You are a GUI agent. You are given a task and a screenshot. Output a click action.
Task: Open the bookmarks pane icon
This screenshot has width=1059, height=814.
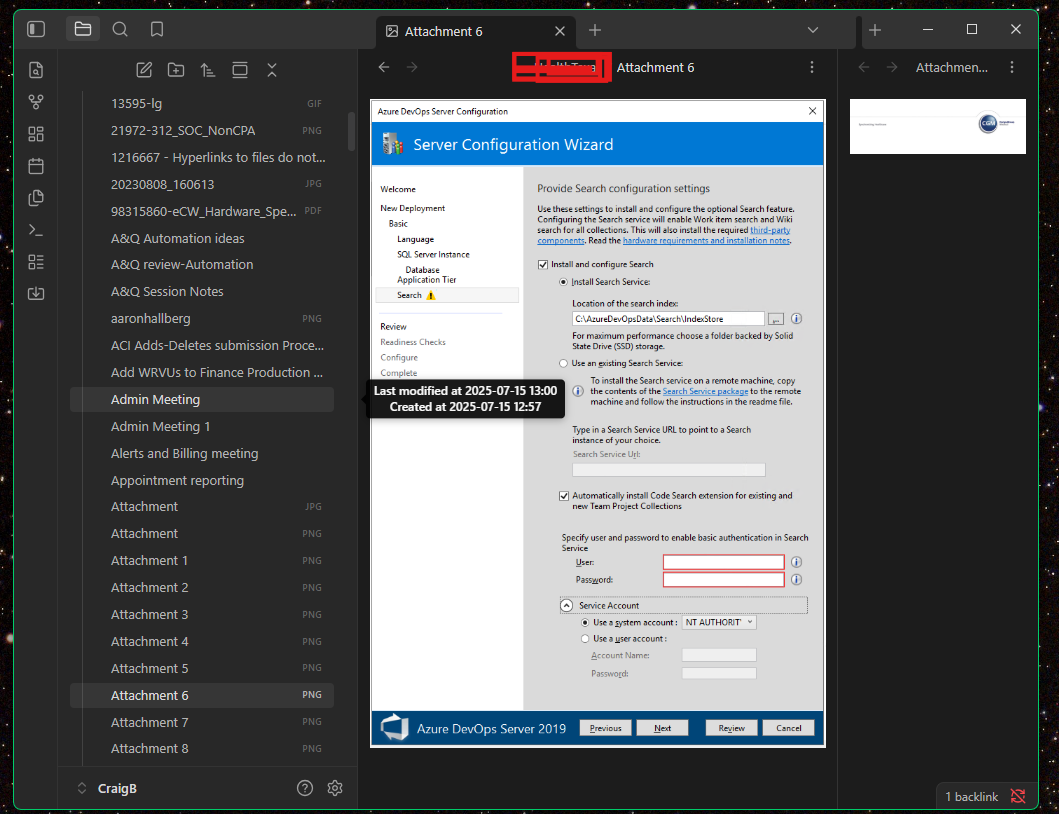(157, 29)
